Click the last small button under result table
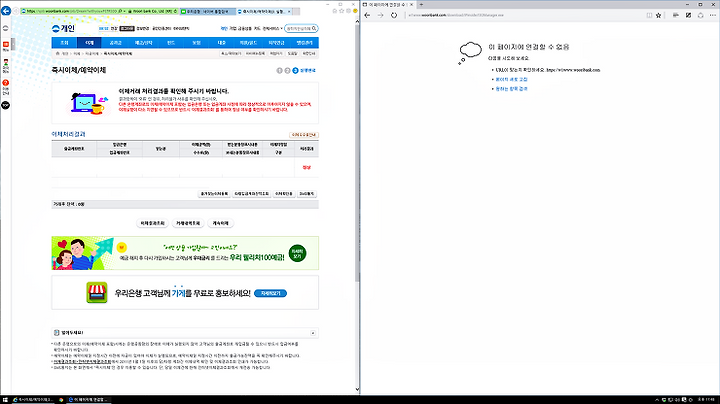Screen dimensions: 720x404 tap(307, 194)
